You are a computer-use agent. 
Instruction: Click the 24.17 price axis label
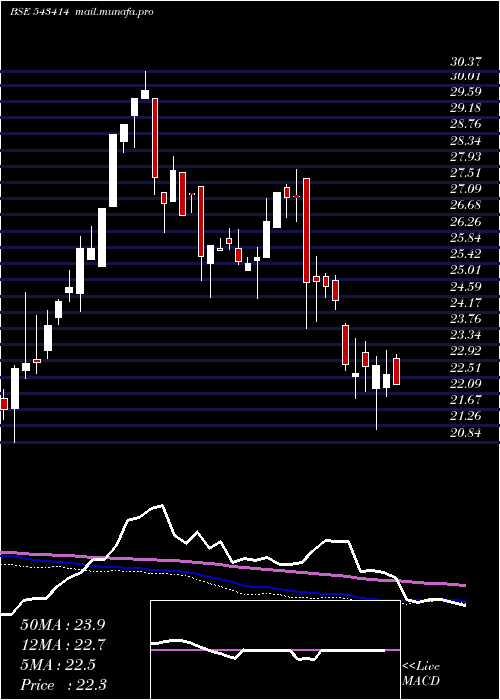(465, 302)
